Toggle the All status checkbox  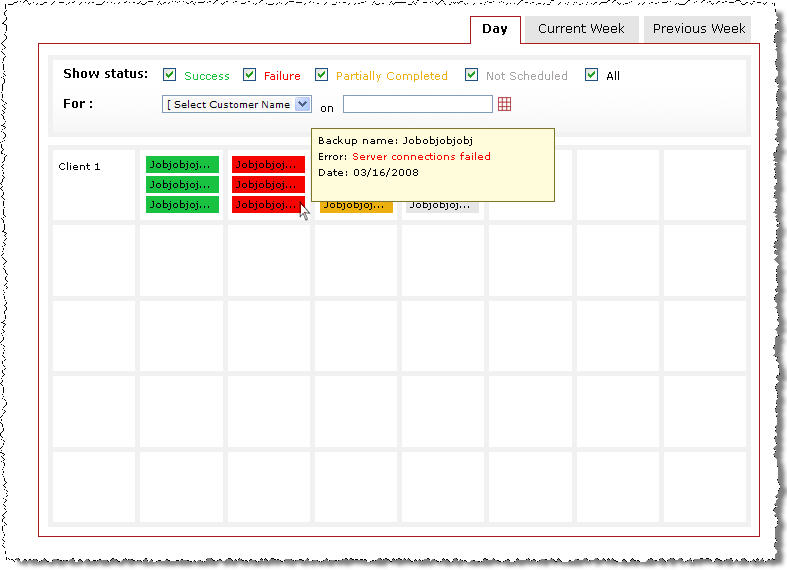[592, 75]
